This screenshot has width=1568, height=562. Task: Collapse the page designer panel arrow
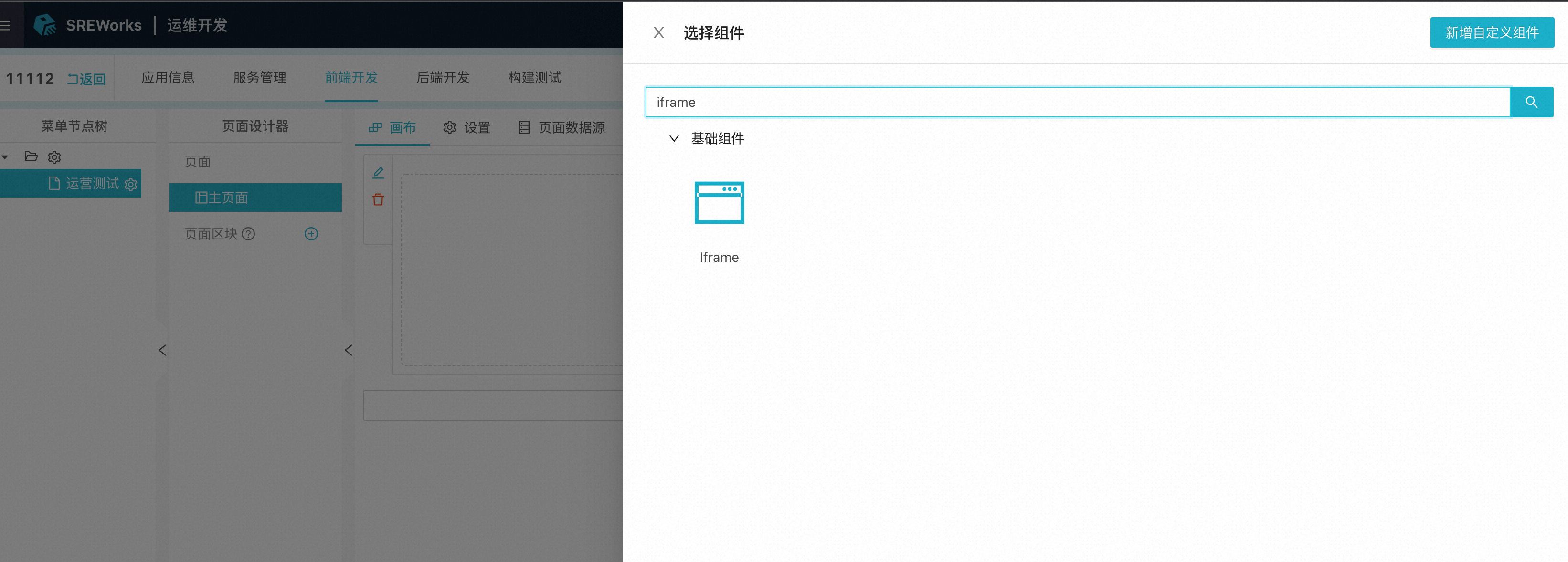tap(348, 350)
